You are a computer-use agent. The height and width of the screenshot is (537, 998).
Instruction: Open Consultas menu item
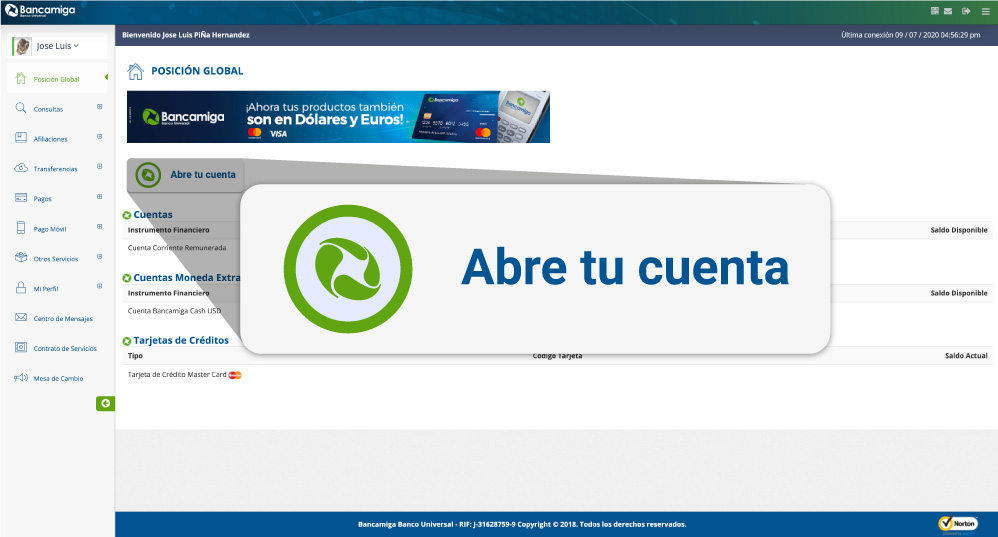pos(48,109)
